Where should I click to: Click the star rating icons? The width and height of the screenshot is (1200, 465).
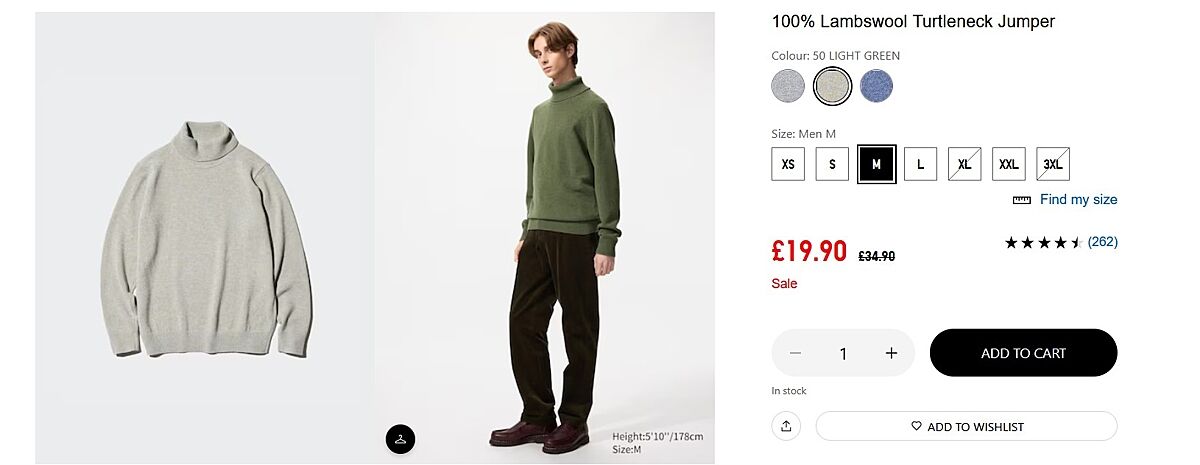pos(1043,242)
